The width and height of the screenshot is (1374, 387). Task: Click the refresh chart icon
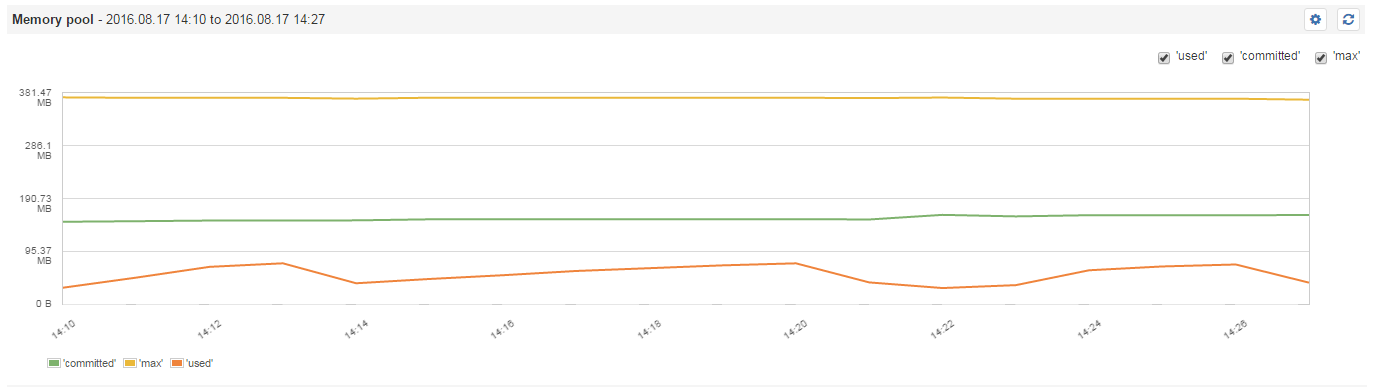pos(1348,19)
